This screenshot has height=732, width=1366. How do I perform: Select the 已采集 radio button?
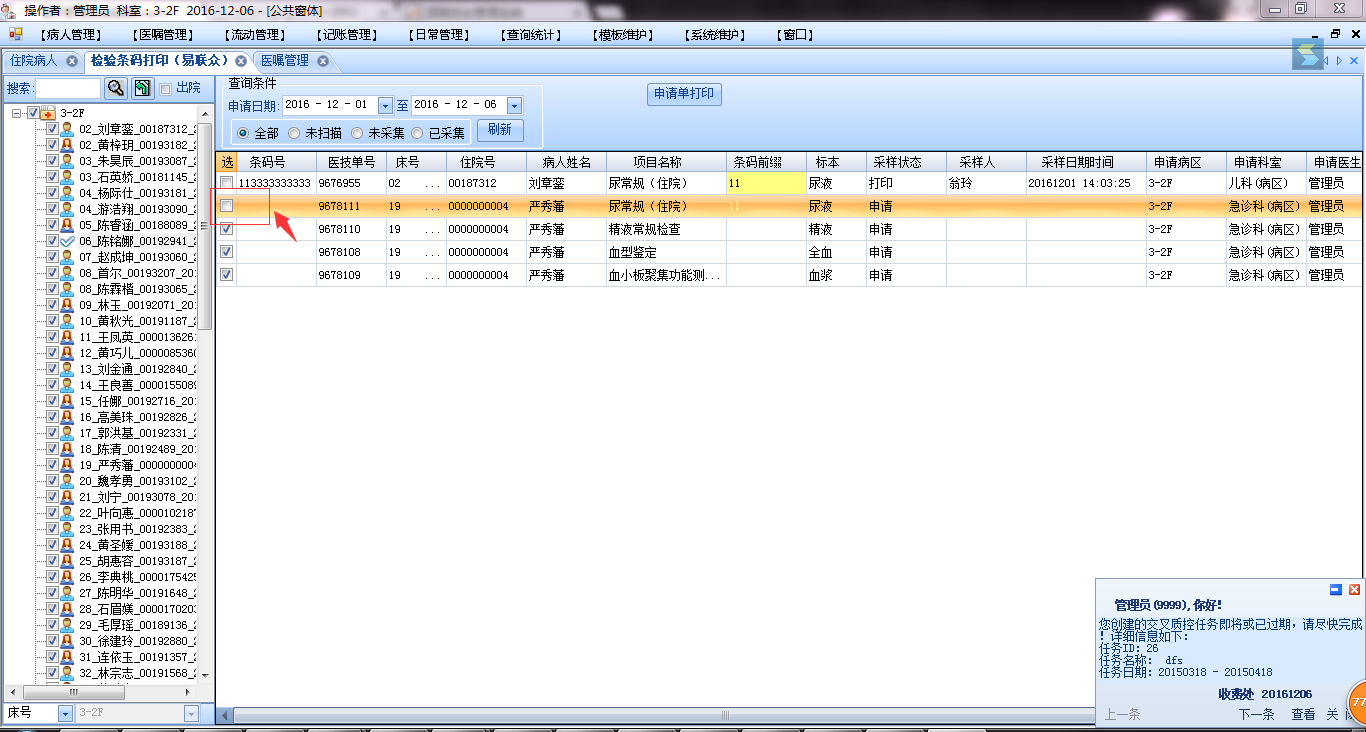tap(417, 133)
